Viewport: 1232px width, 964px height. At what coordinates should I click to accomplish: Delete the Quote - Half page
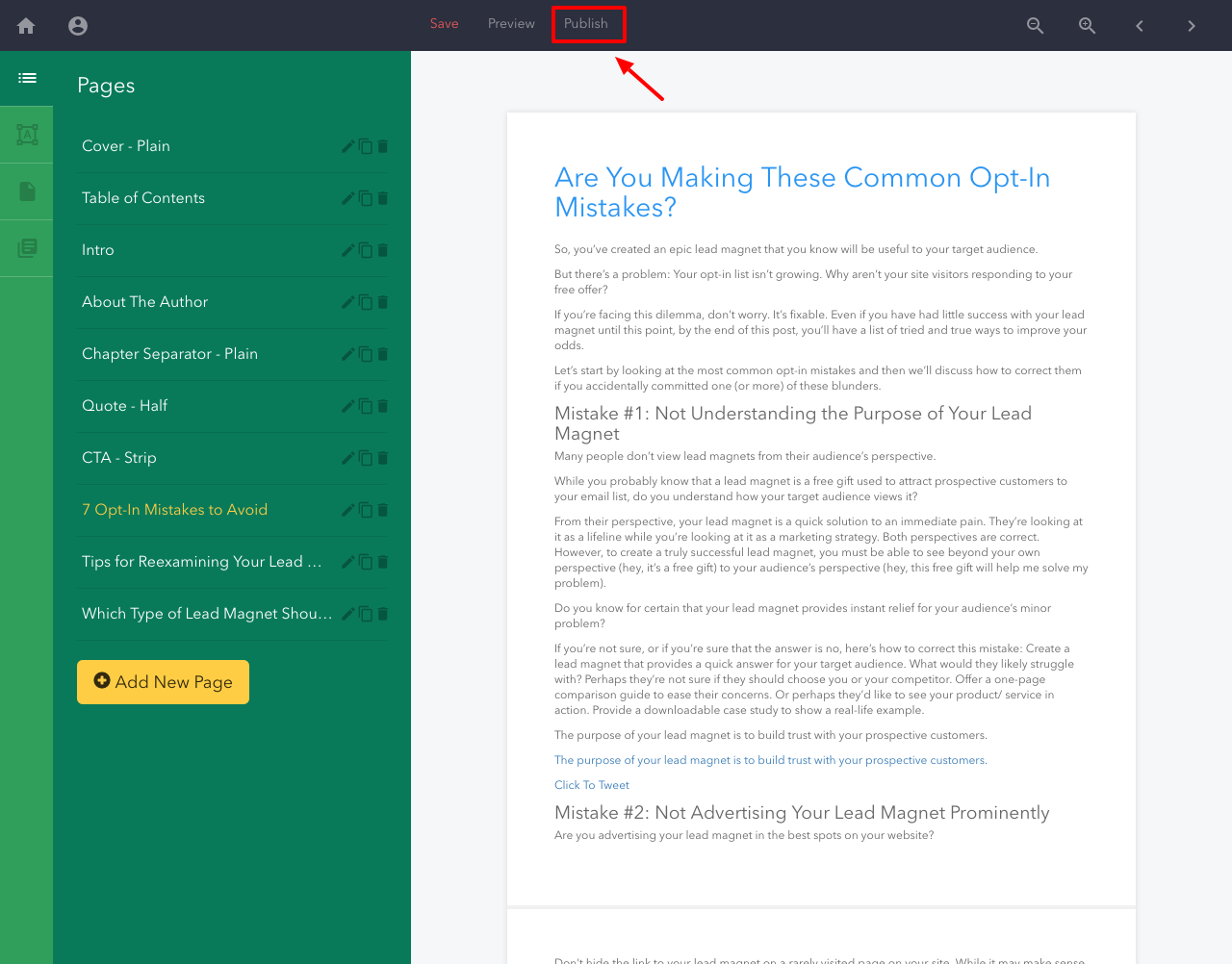coord(382,406)
